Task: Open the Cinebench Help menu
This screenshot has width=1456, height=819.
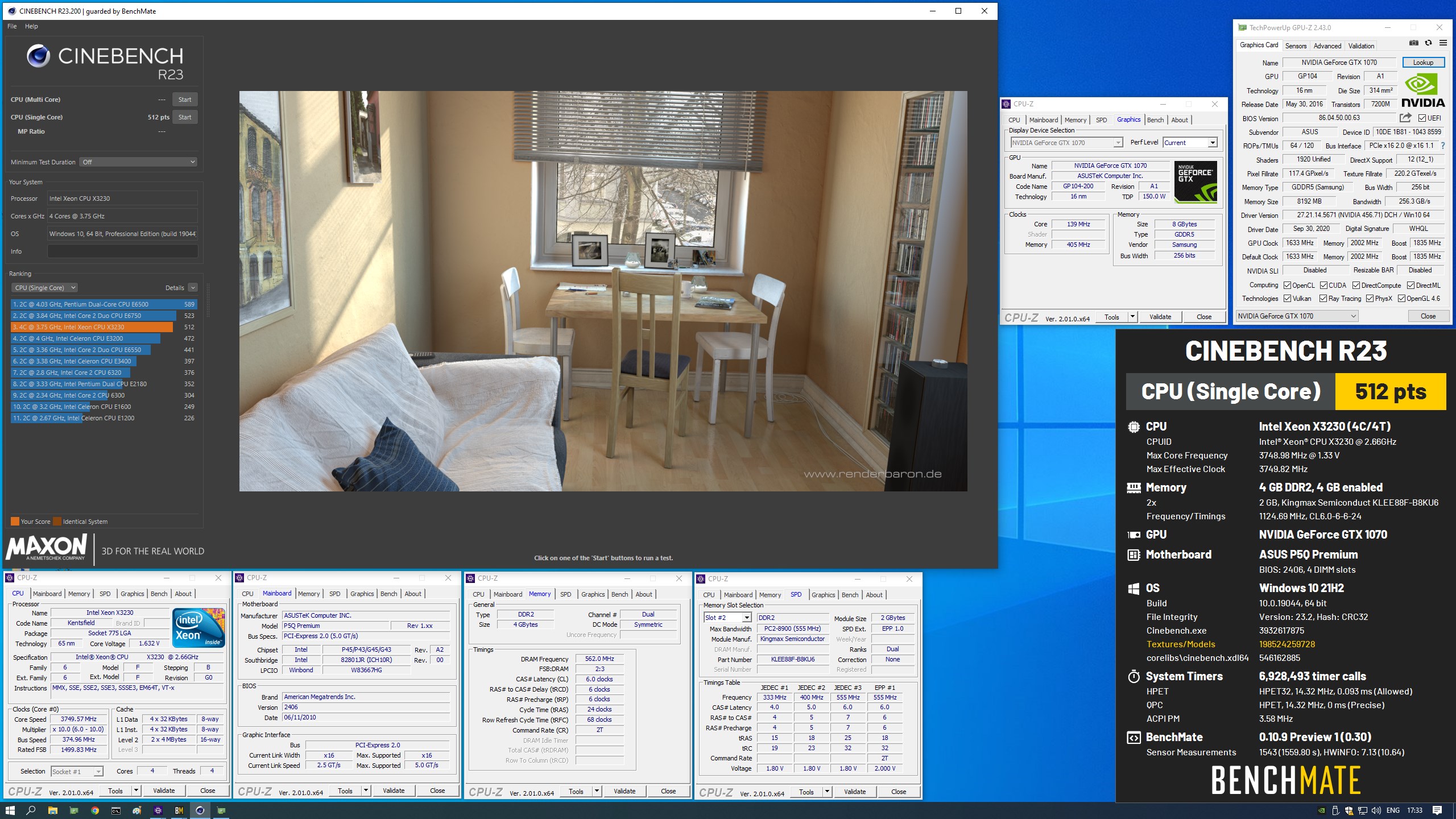Action: pos(31,26)
